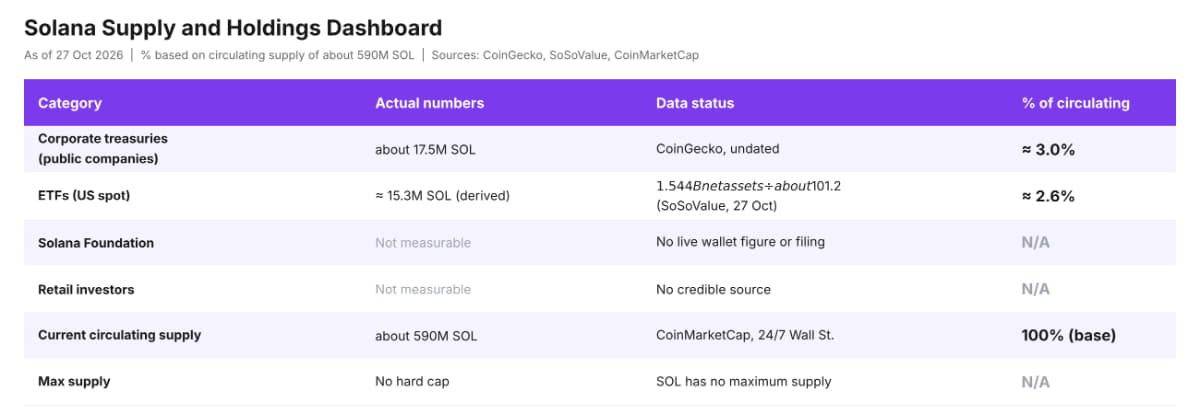Viewport: 1200px width, 414px height.
Task: Select the Corporate treasuries row label
Action: (103, 148)
